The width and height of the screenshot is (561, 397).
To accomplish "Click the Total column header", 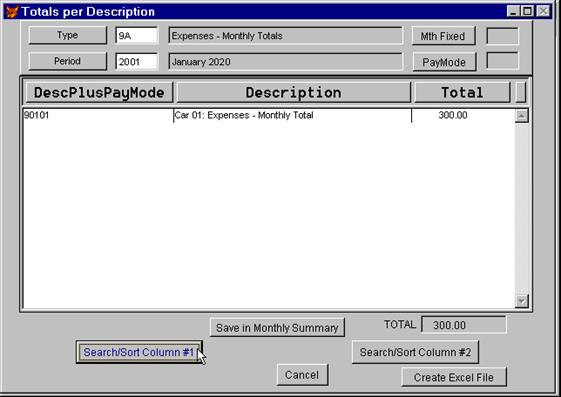I will point(462,93).
